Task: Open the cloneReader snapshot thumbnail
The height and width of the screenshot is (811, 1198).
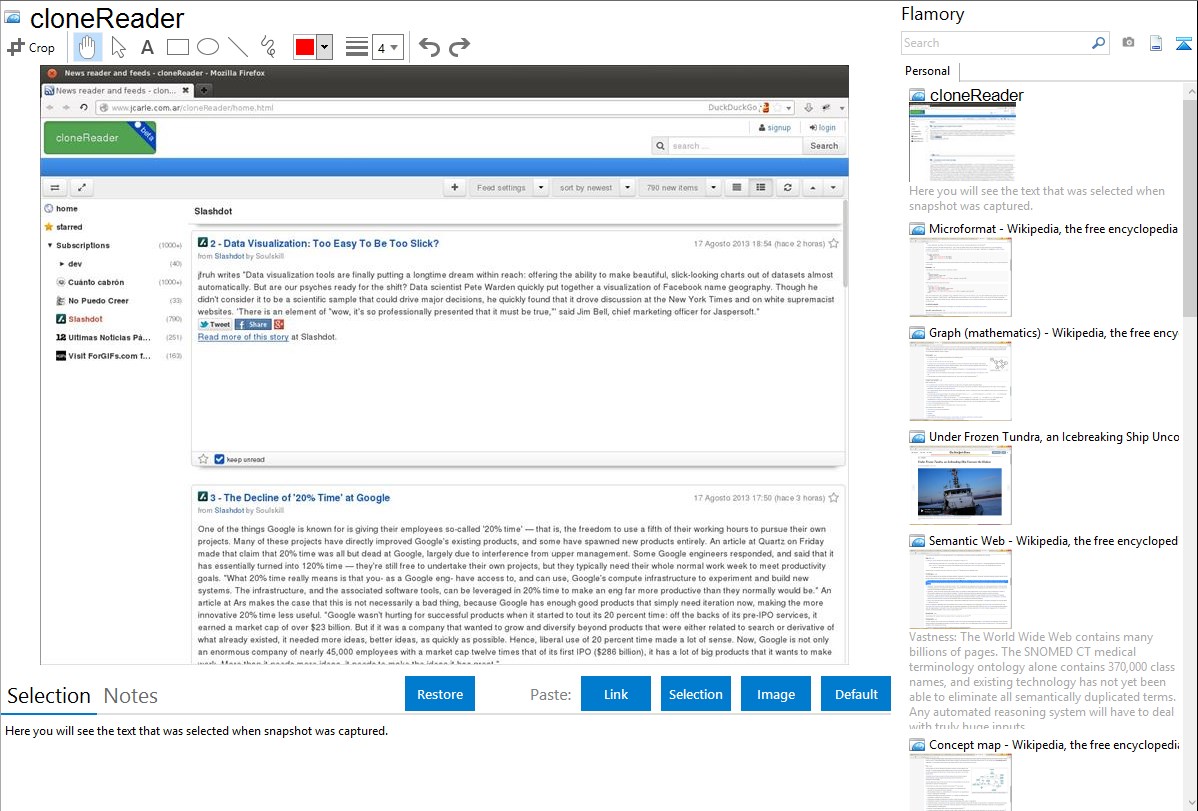Action: 962,143
